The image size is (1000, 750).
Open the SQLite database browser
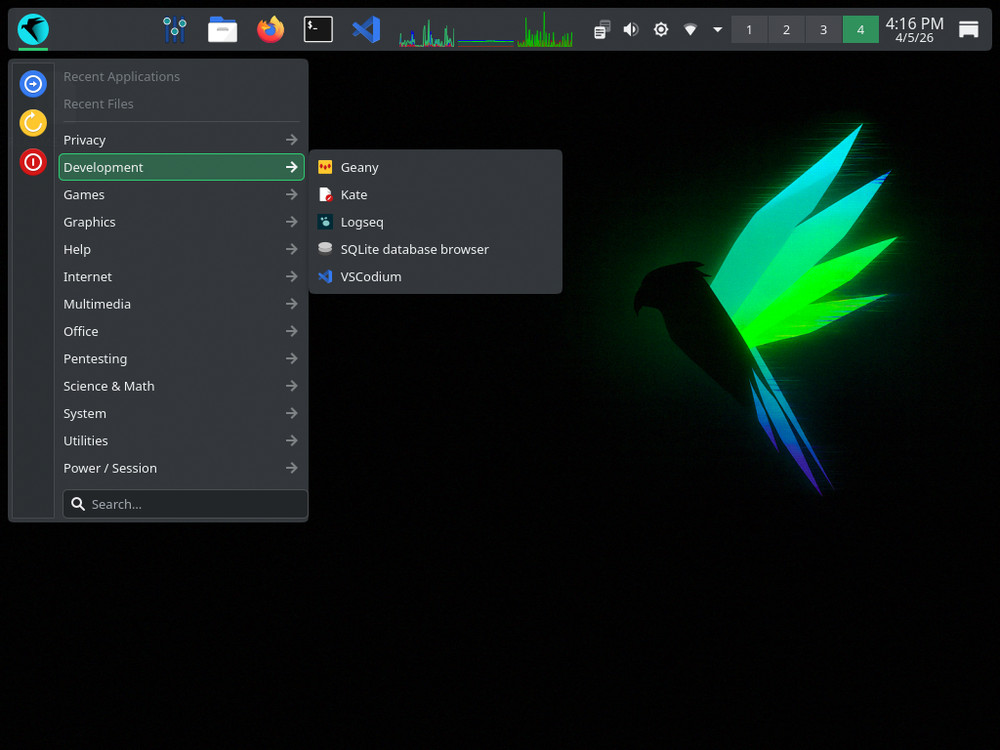[414, 249]
